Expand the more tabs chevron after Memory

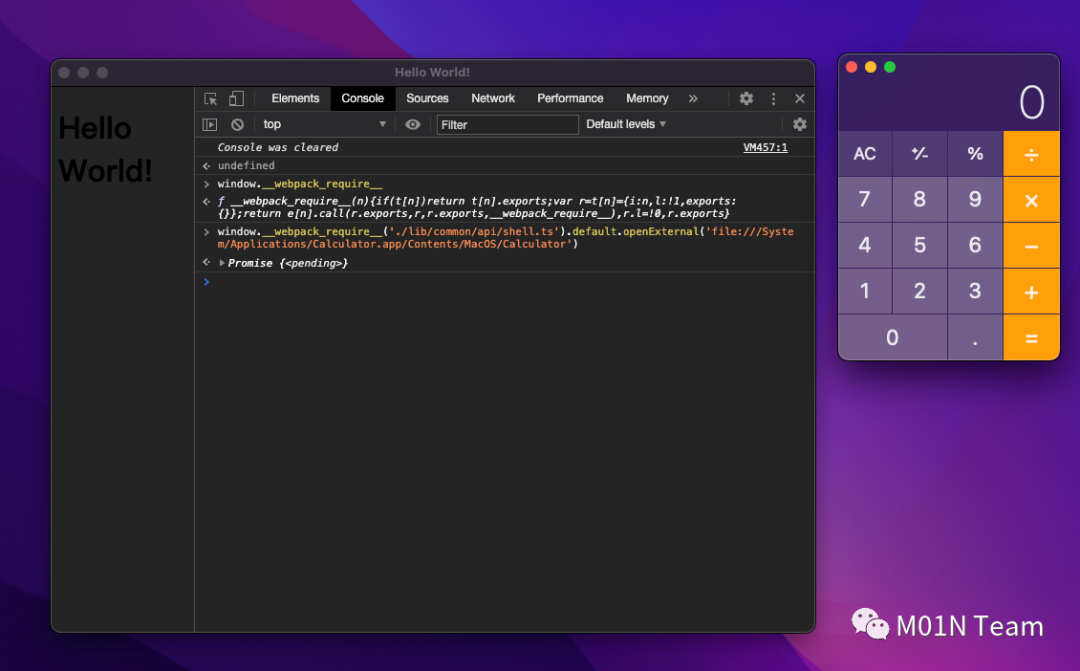click(693, 99)
